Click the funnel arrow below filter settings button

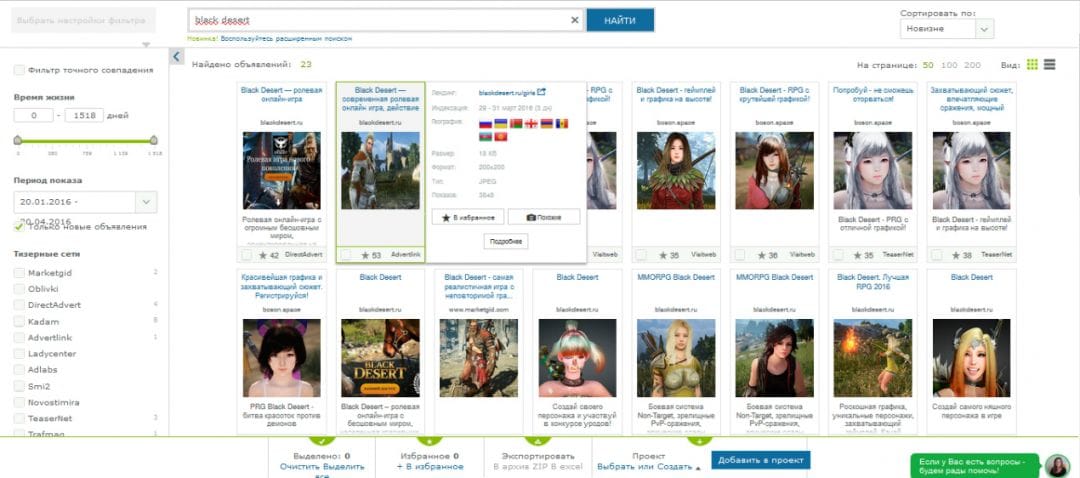(145, 45)
